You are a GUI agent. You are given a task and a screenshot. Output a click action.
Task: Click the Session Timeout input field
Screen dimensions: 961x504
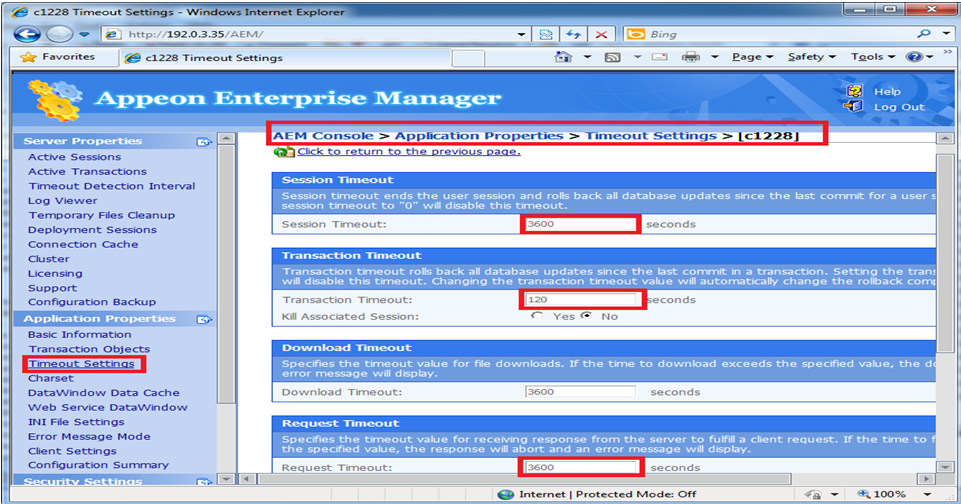[x=580, y=224]
